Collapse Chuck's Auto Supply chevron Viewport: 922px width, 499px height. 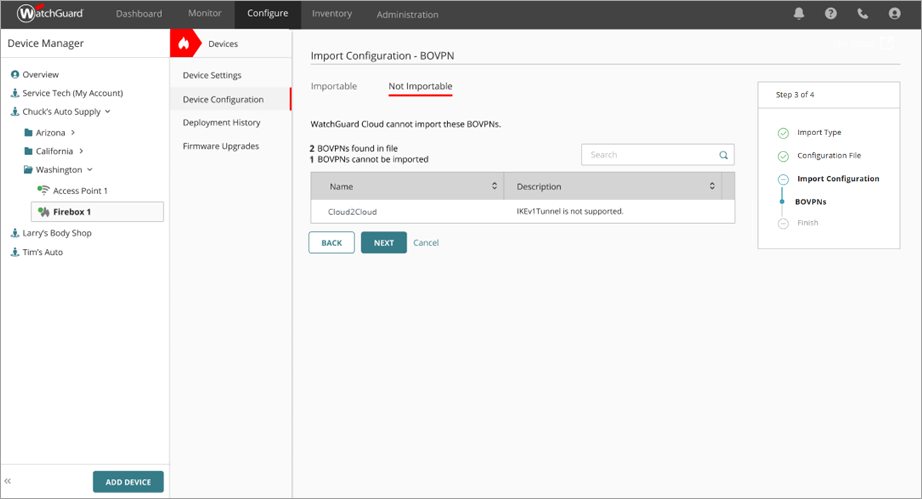click(108, 112)
